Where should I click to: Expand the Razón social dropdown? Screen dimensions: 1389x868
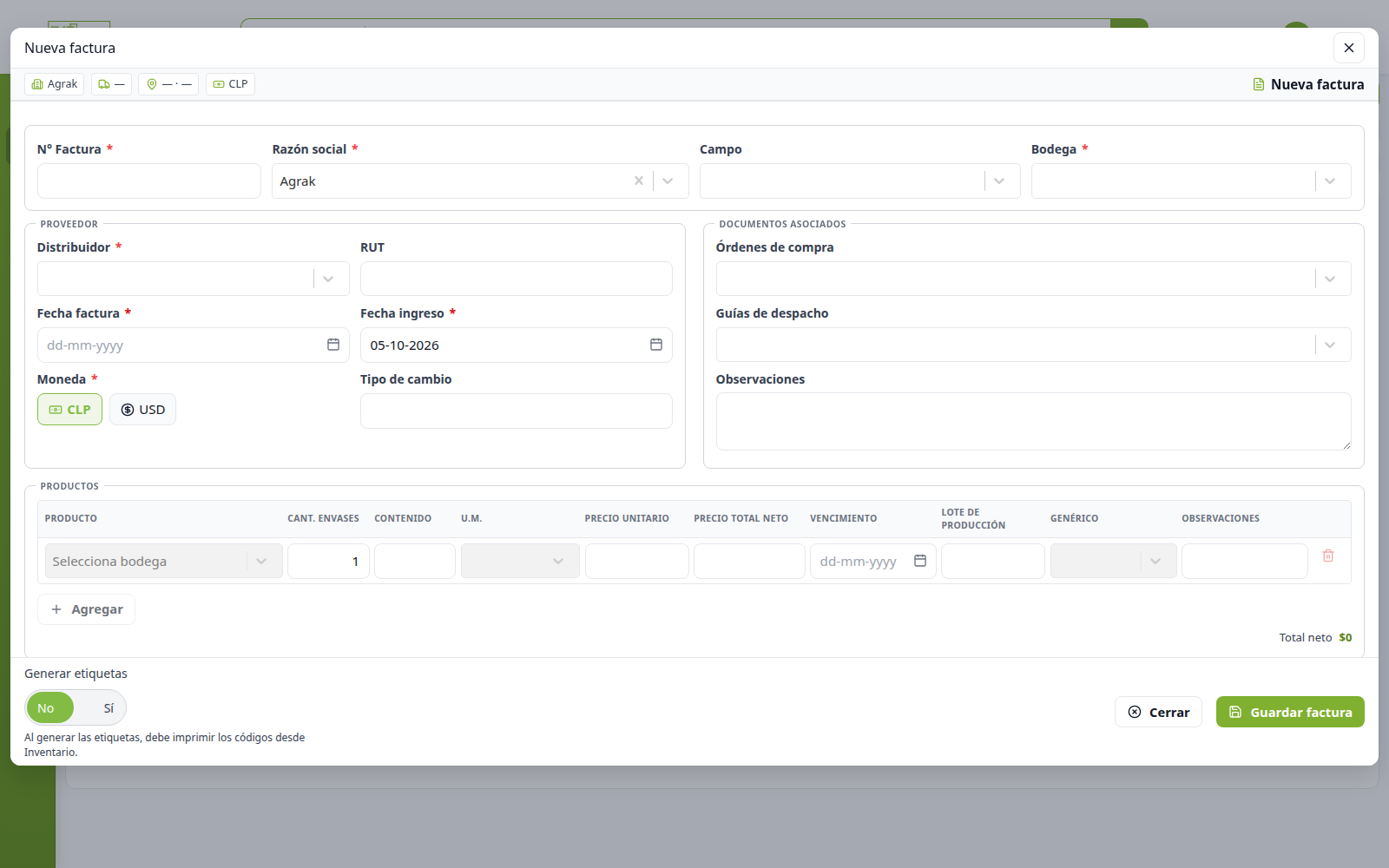click(x=668, y=181)
